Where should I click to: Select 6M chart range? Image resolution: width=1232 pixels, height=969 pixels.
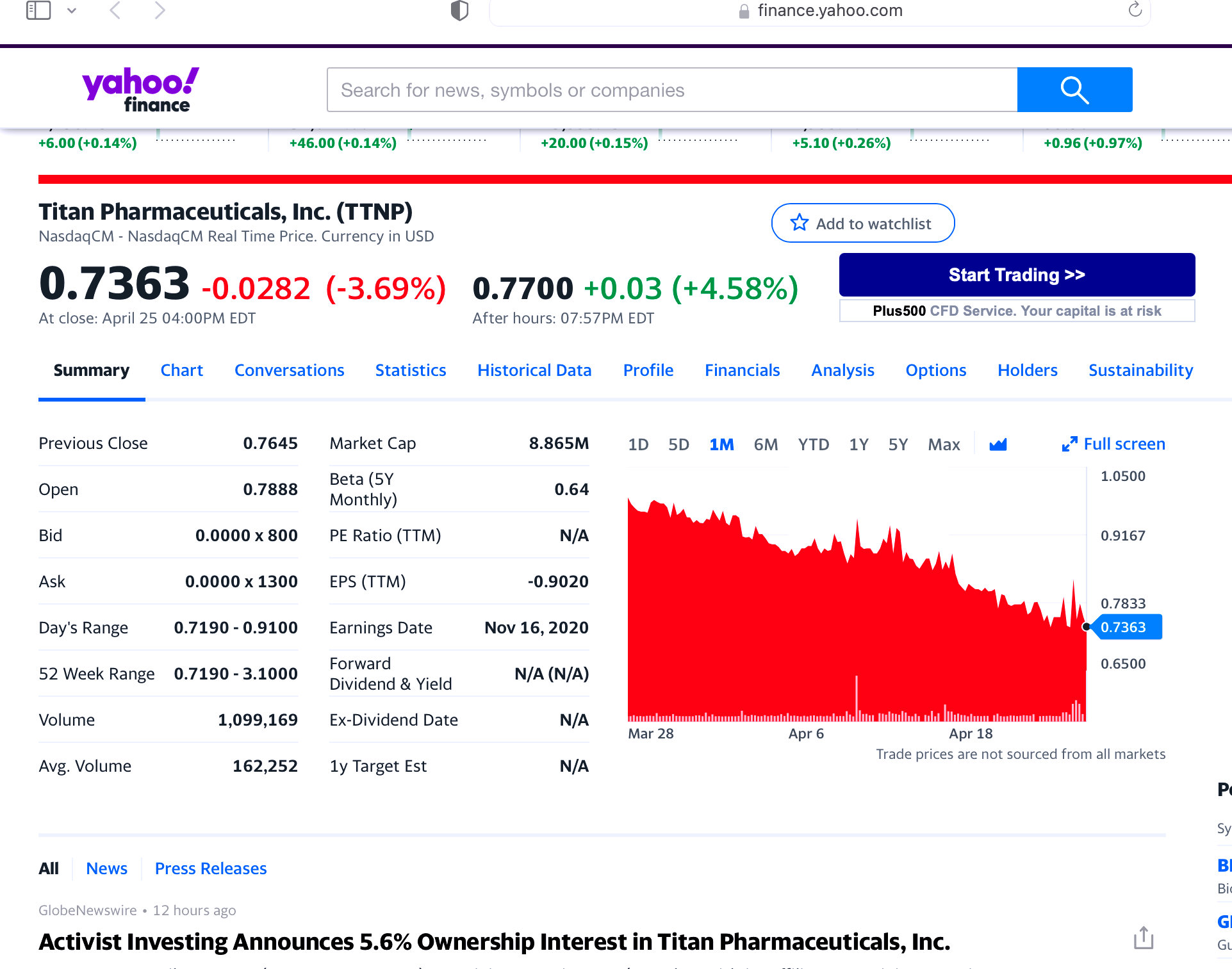(x=766, y=444)
